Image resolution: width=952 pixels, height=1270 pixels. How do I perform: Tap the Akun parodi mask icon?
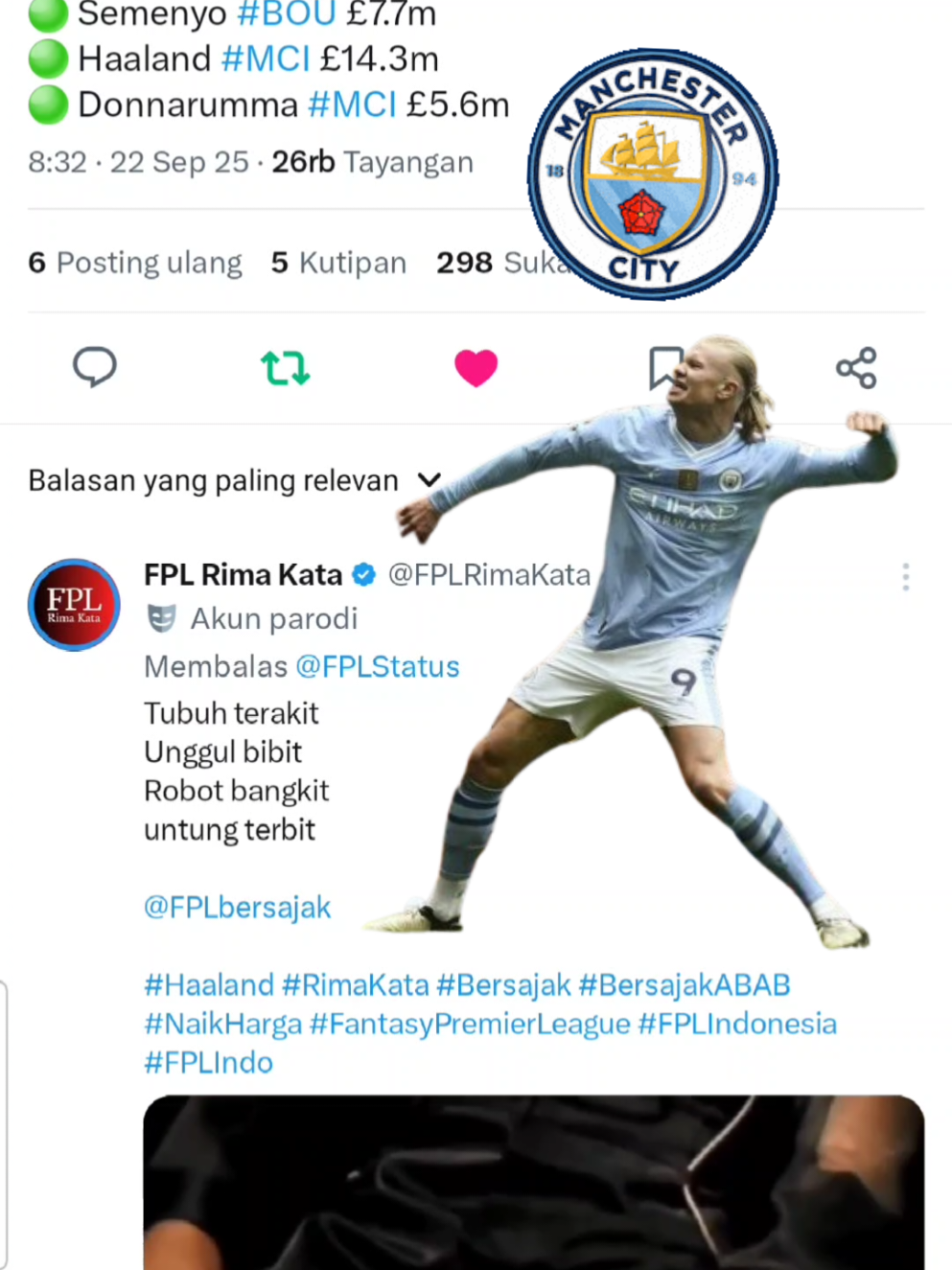[162, 619]
